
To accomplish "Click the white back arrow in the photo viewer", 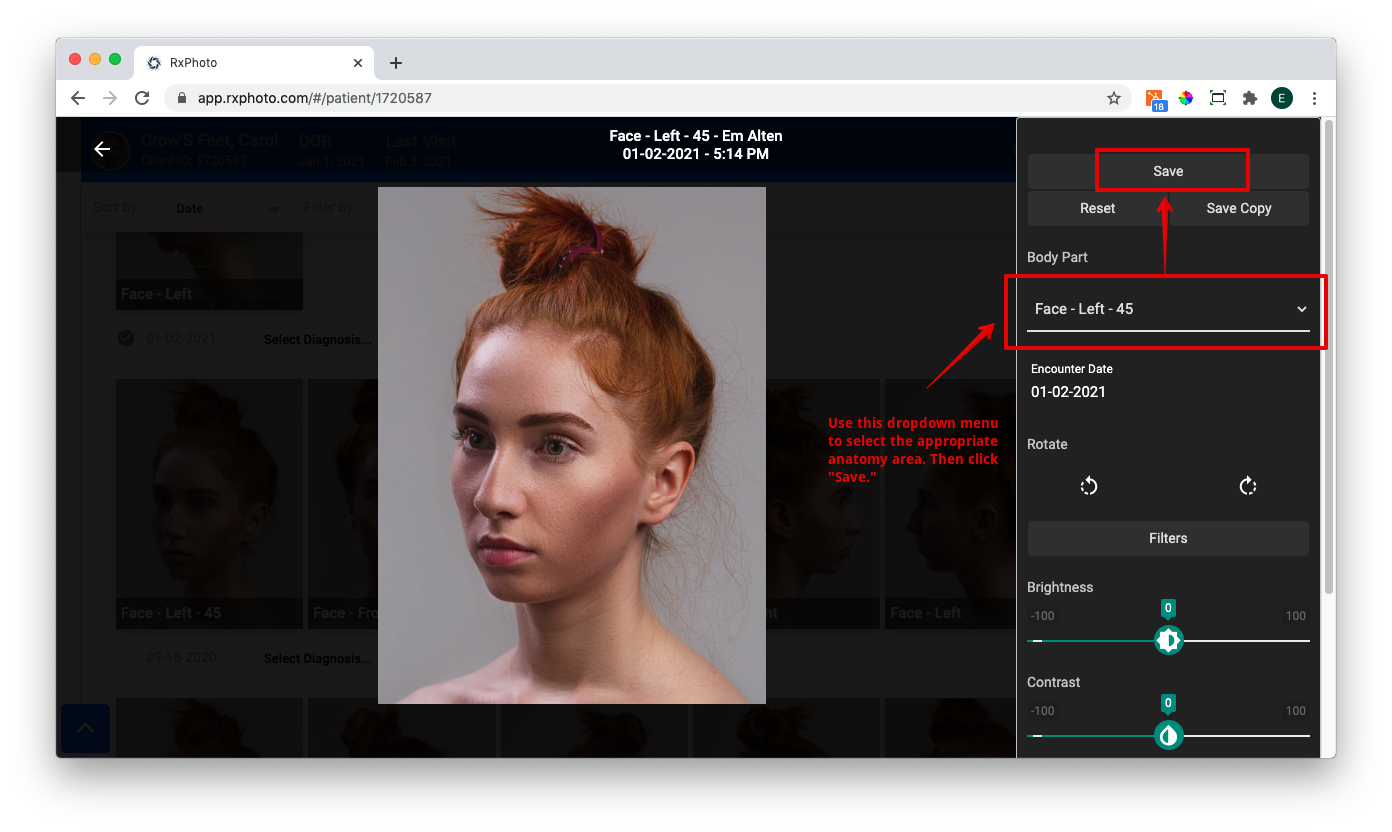I will pyautogui.click(x=102, y=149).
